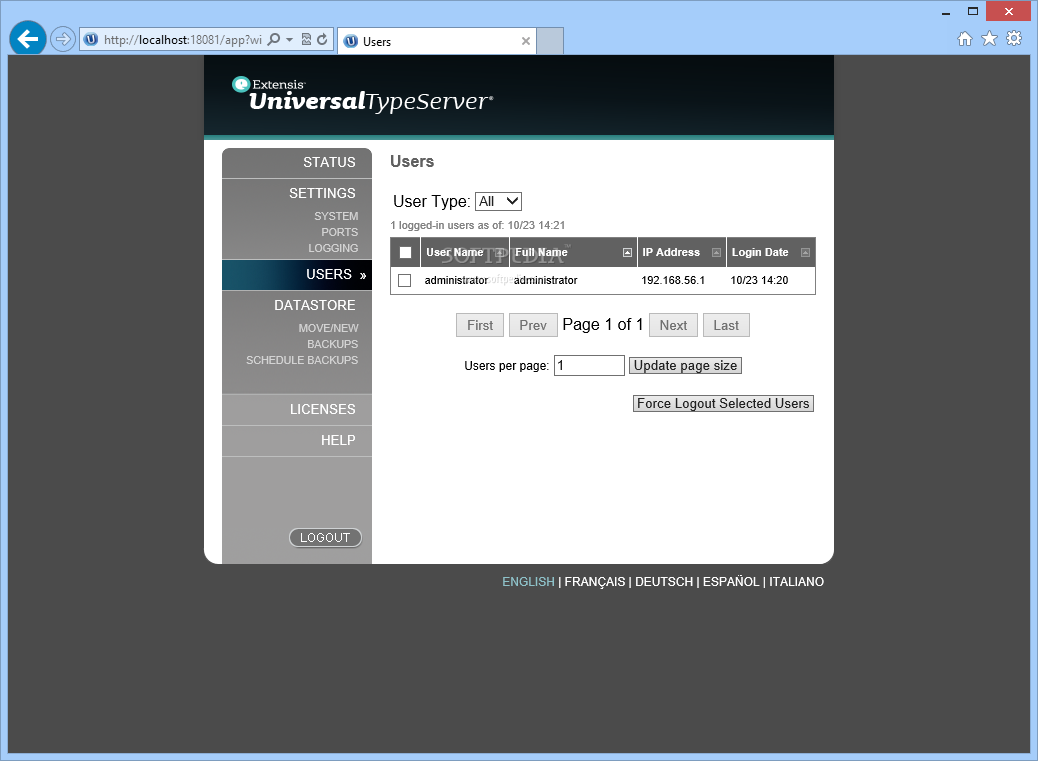Click the Last page button

[x=726, y=325]
